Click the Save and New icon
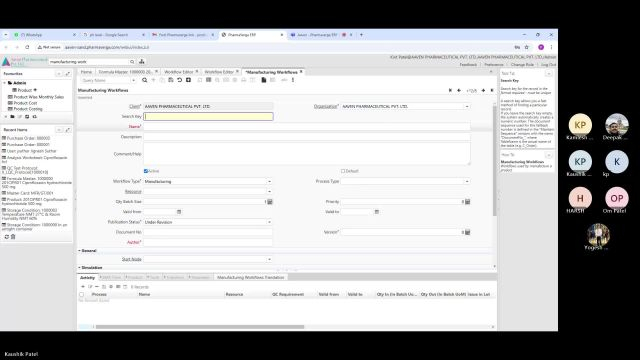Image resolution: width=640 pixels, height=360 pixels. pyautogui.click(x=188, y=80)
